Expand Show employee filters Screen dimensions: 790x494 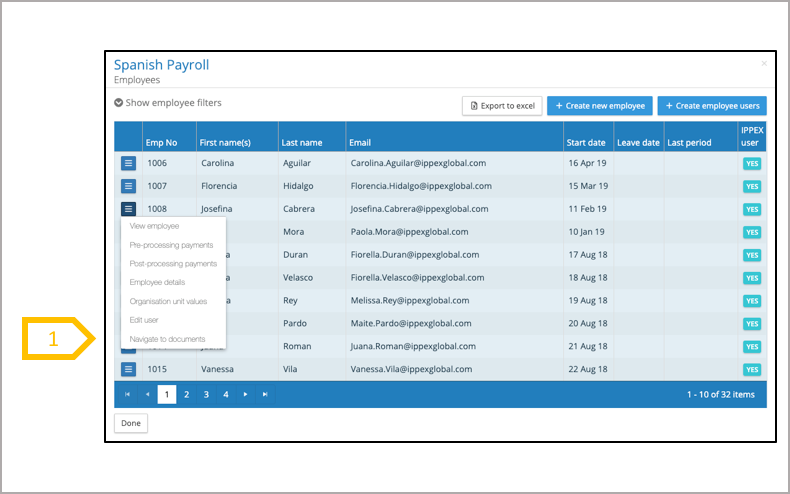pyautogui.click(x=168, y=103)
